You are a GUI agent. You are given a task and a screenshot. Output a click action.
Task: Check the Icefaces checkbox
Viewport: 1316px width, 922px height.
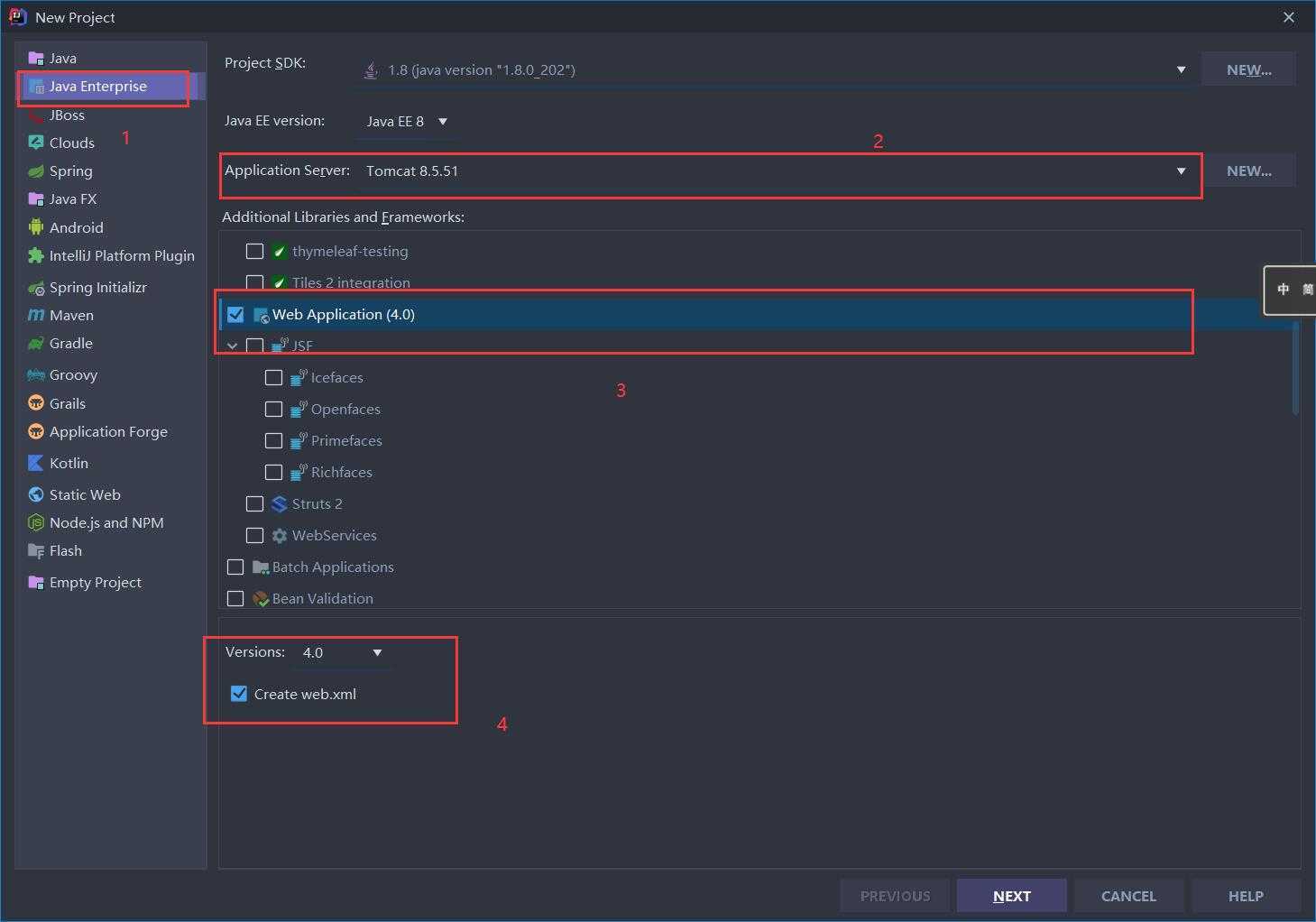(x=274, y=377)
